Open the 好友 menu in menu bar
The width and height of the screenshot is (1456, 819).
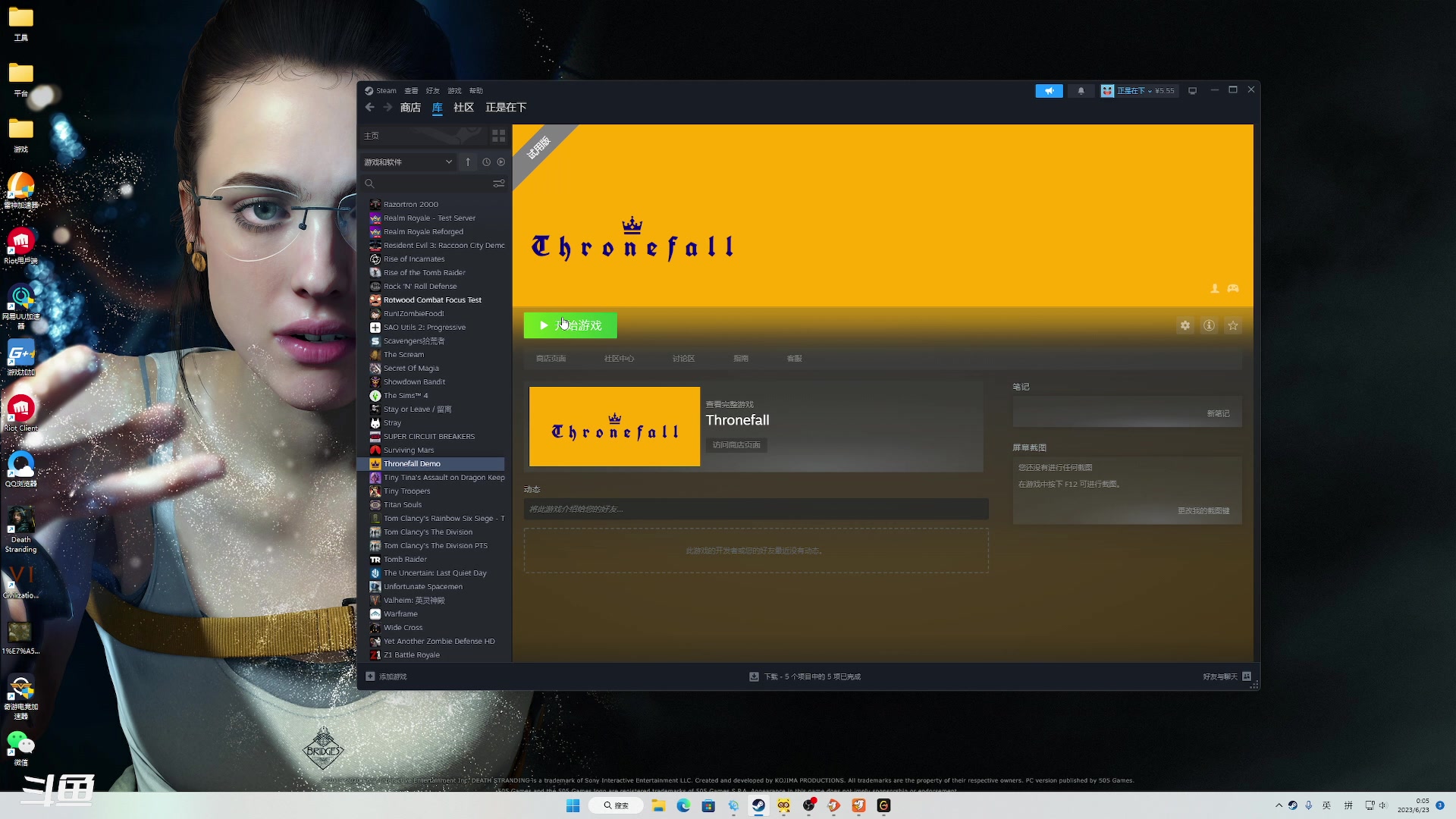[x=432, y=91]
